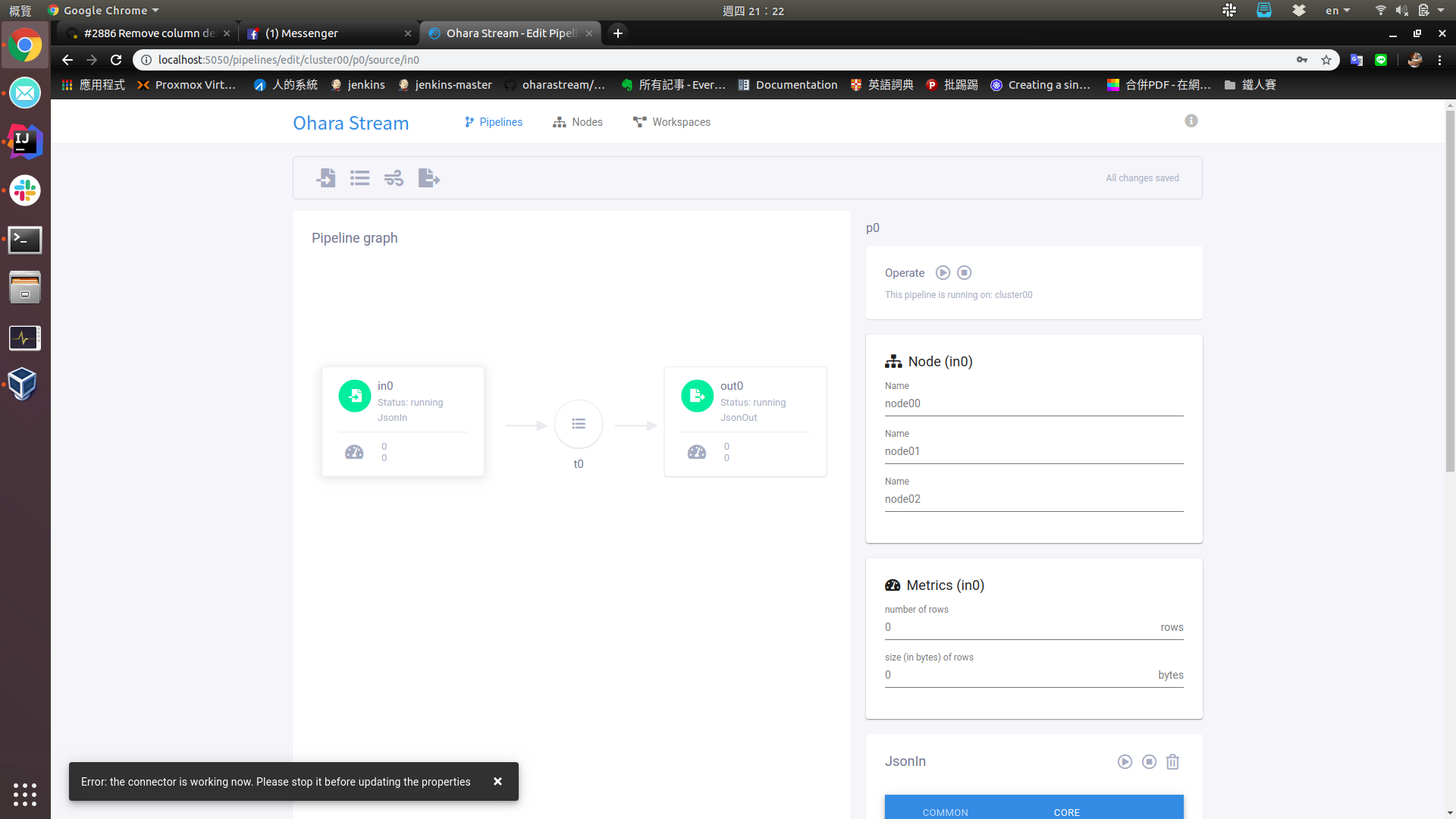Click the address bar URL
The height and width of the screenshot is (819, 1456).
click(288, 60)
